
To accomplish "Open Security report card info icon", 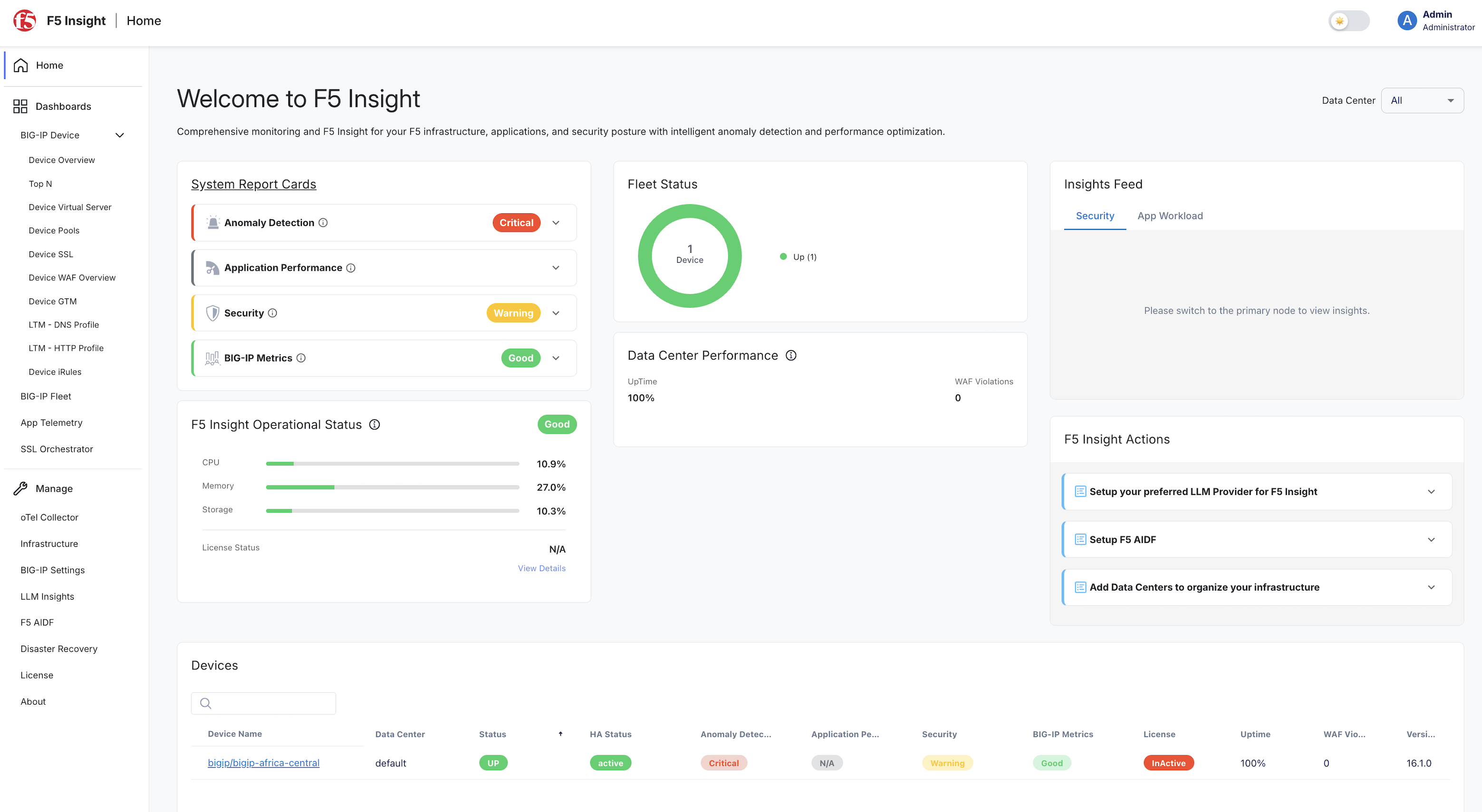I will click(273, 313).
